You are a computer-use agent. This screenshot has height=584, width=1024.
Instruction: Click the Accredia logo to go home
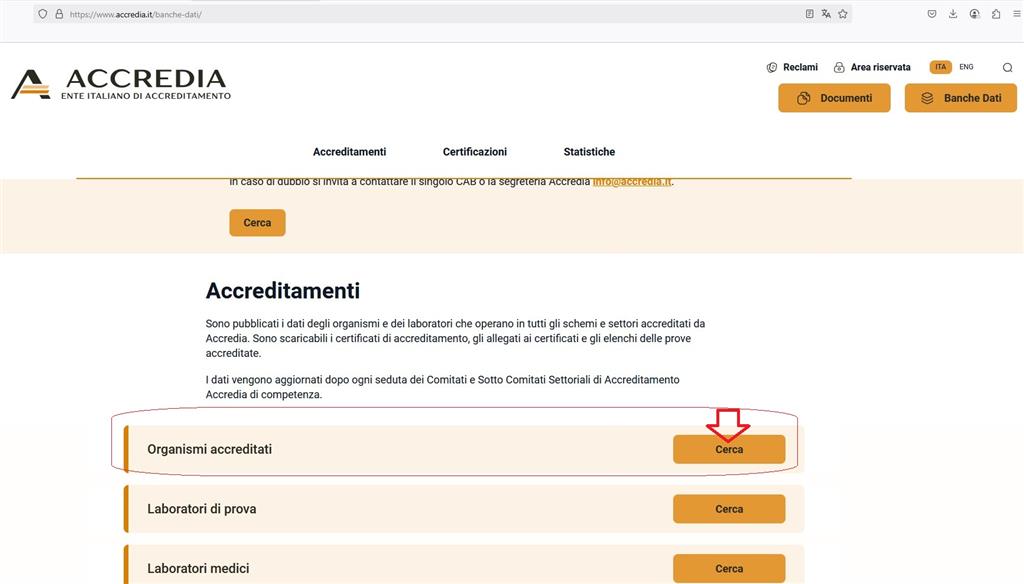click(121, 84)
